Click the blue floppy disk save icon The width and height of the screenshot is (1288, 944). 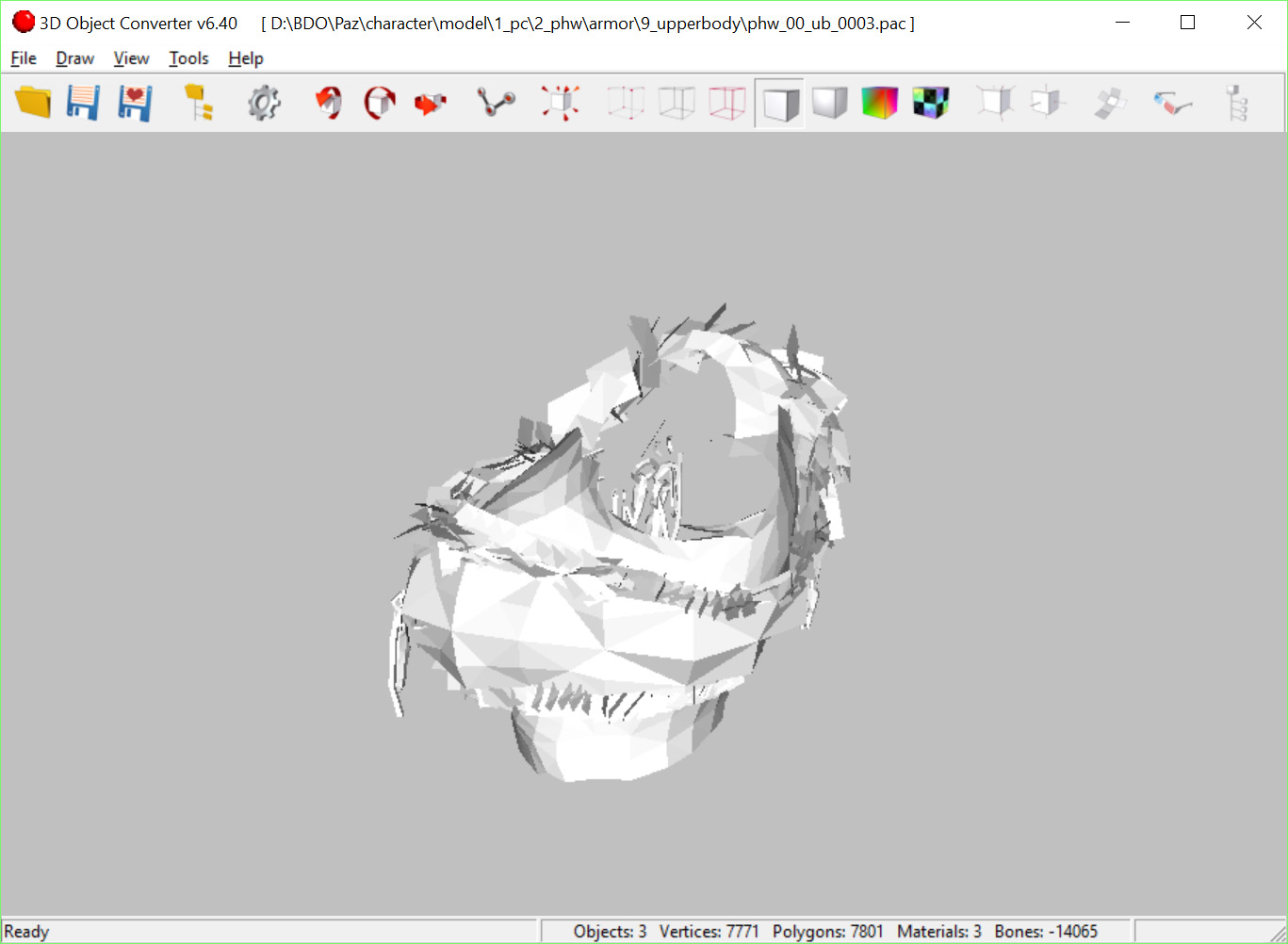pyautogui.click(x=83, y=102)
